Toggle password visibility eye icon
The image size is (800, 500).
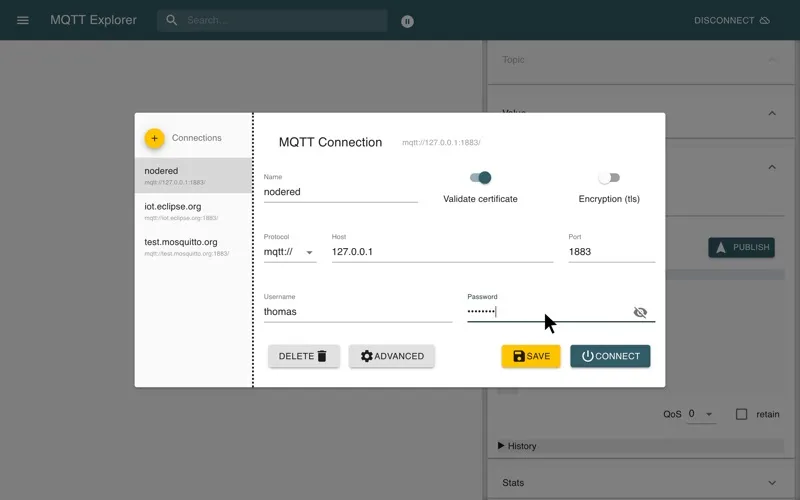coord(640,312)
